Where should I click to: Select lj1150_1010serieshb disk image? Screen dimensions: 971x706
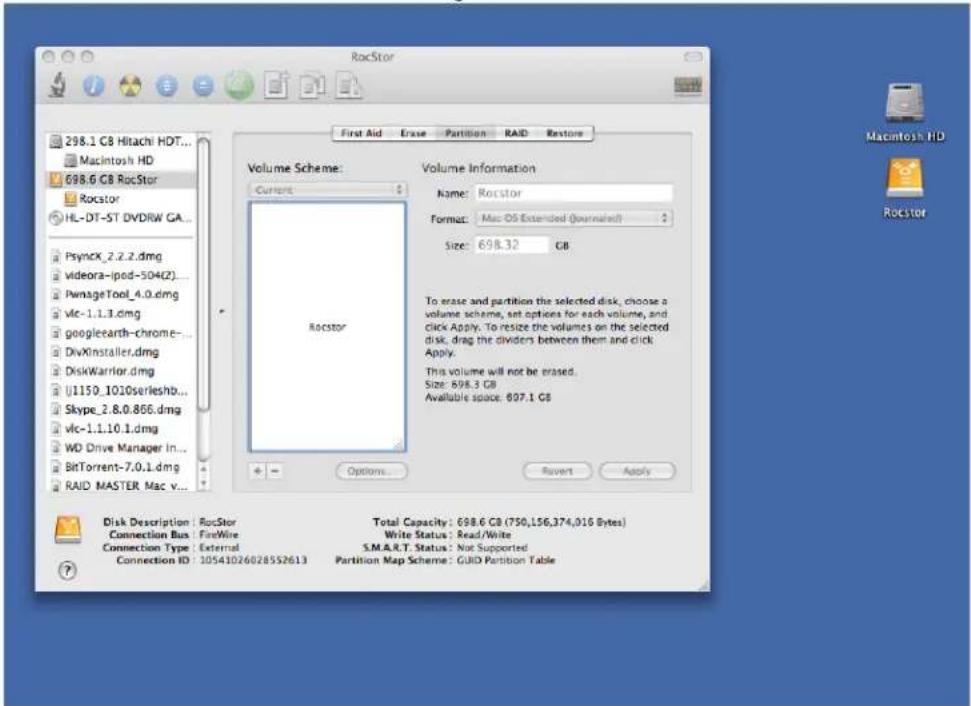click(x=121, y=391)
